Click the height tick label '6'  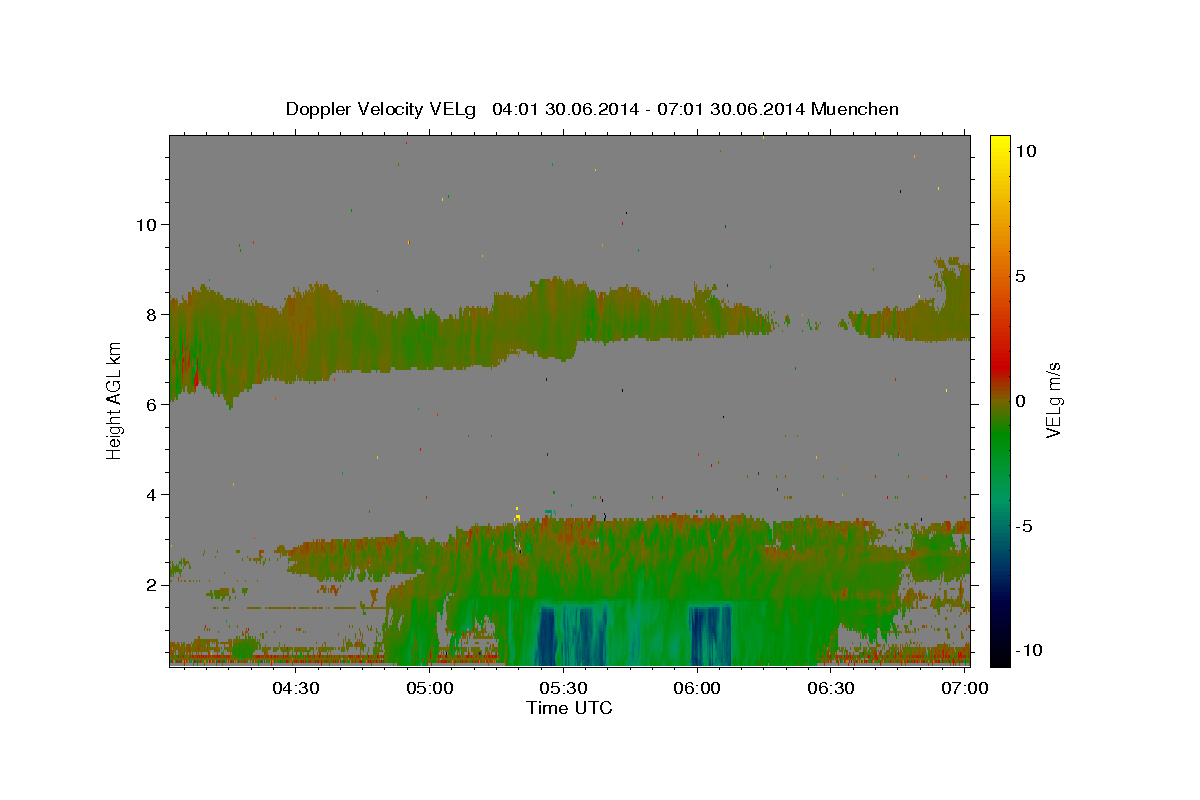pyautogui.click(x=152, y=405)
